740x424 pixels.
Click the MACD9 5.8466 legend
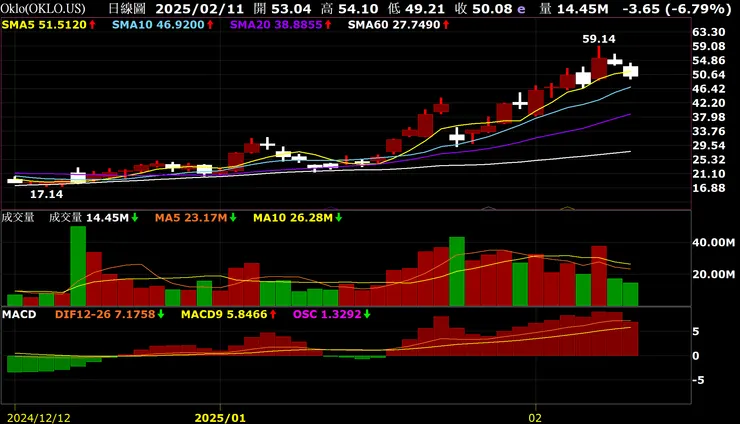(224, 314)
